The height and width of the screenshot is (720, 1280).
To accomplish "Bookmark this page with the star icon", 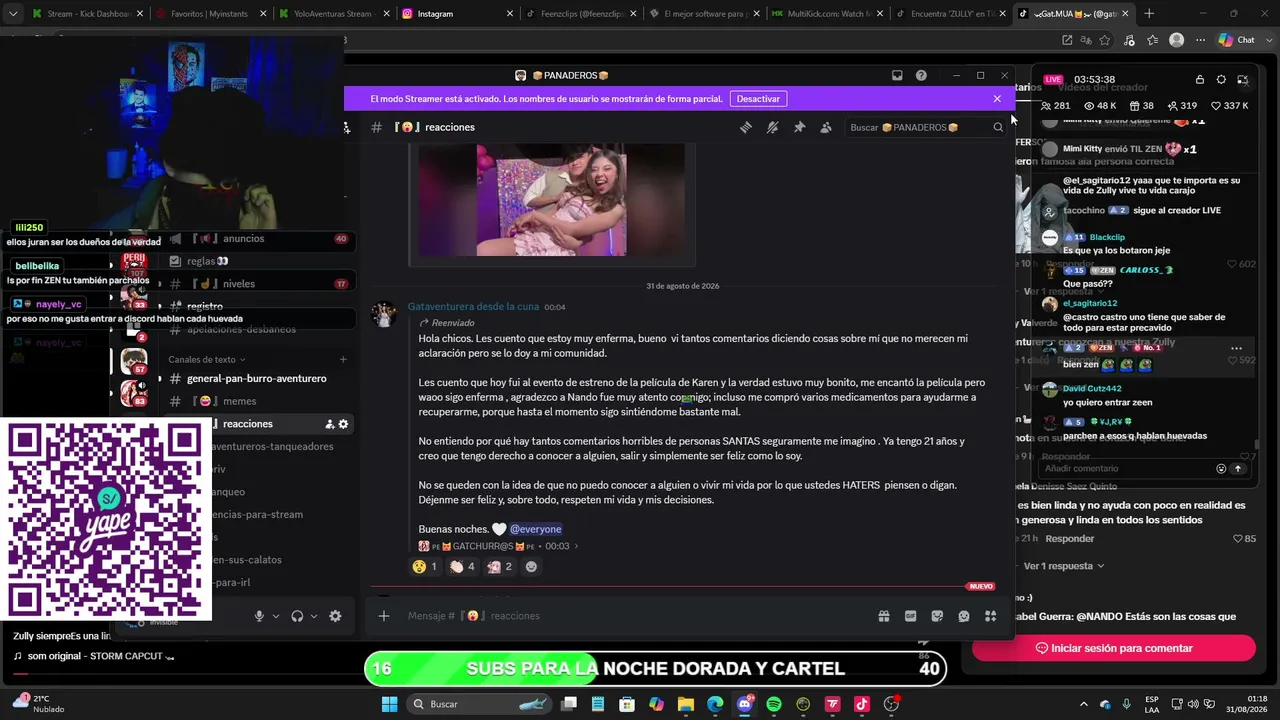I will coord(1105,40).
